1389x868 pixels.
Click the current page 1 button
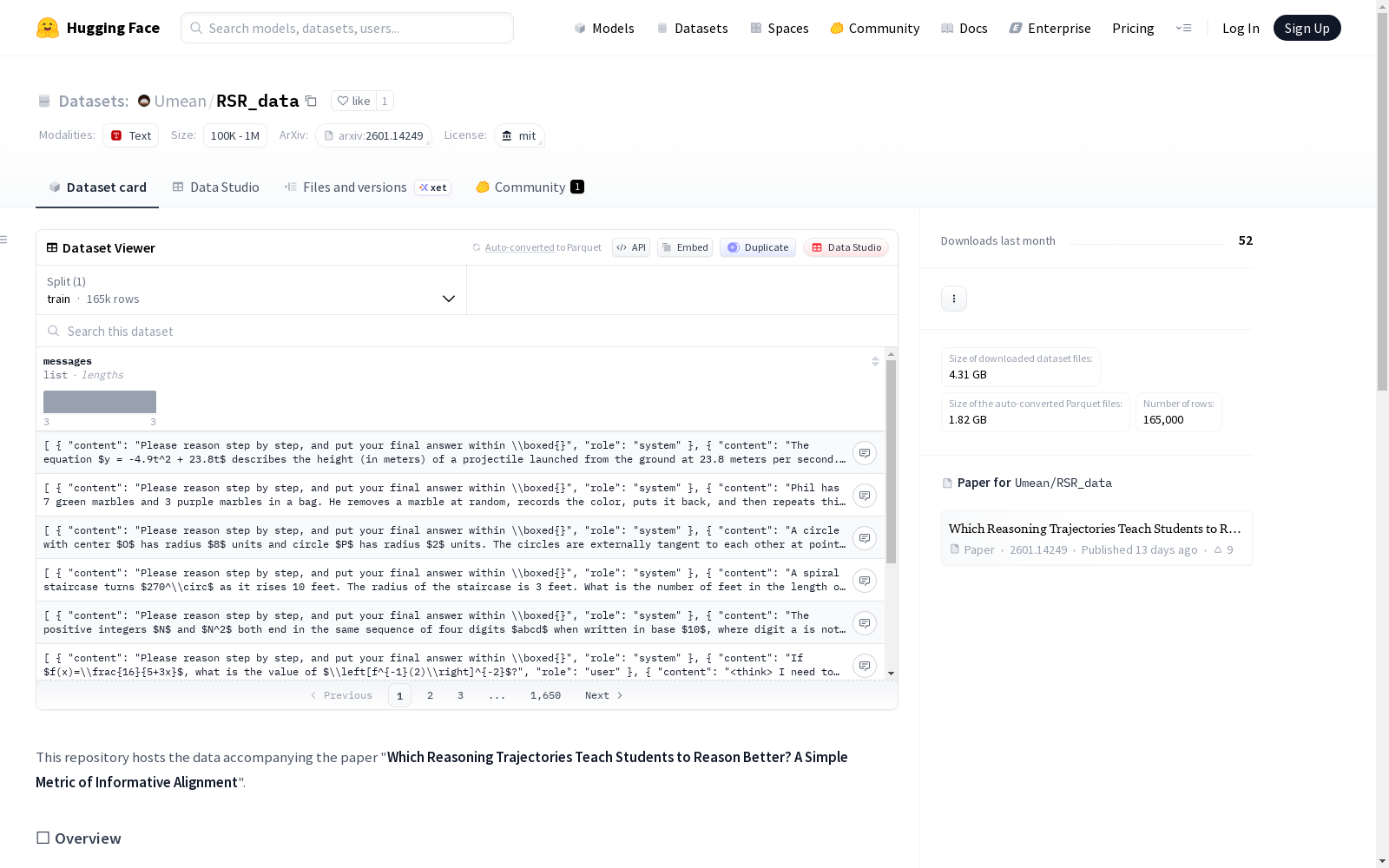click(x=399, y=695)
